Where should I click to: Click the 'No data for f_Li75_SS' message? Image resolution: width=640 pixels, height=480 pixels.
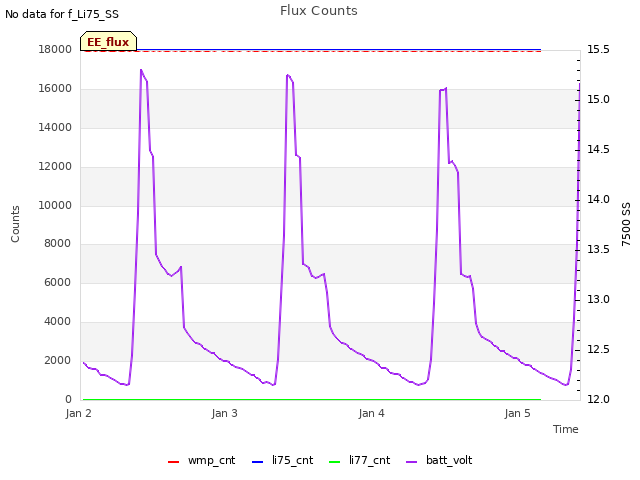point(62,14)
